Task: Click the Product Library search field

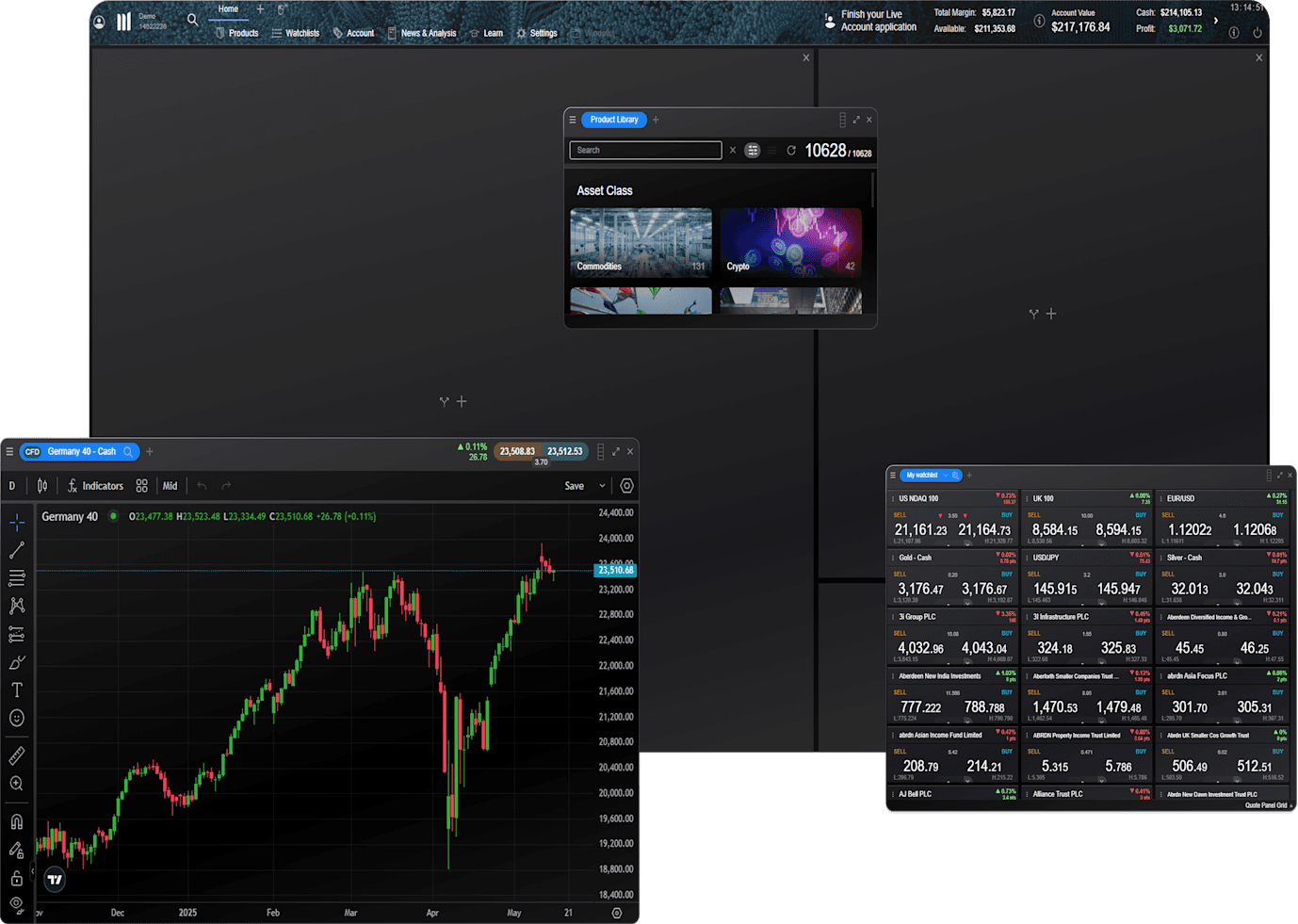Action: tap(645, 151)
